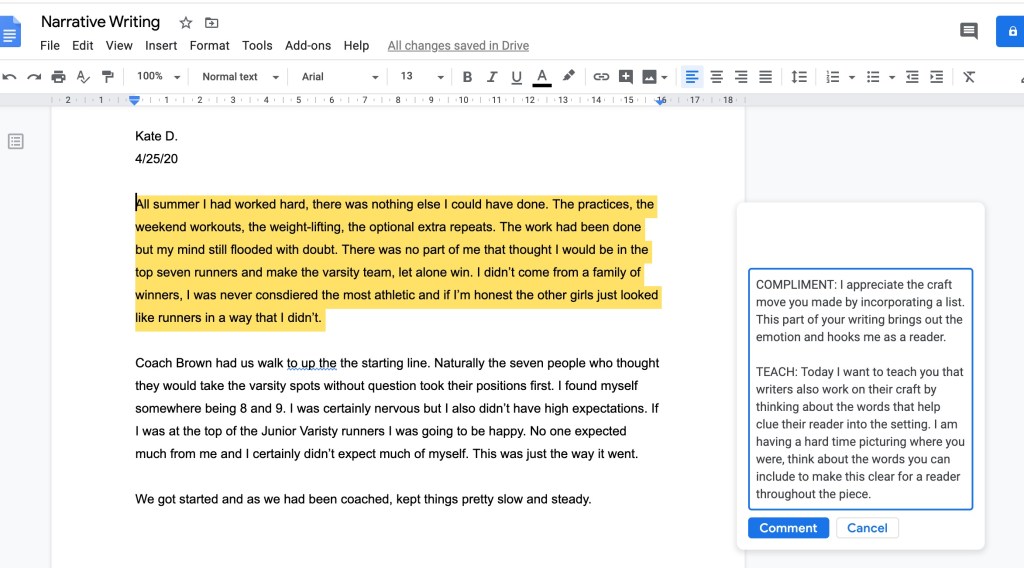Select the Paint format tool

pyautogui.click(x=107, y=77)
